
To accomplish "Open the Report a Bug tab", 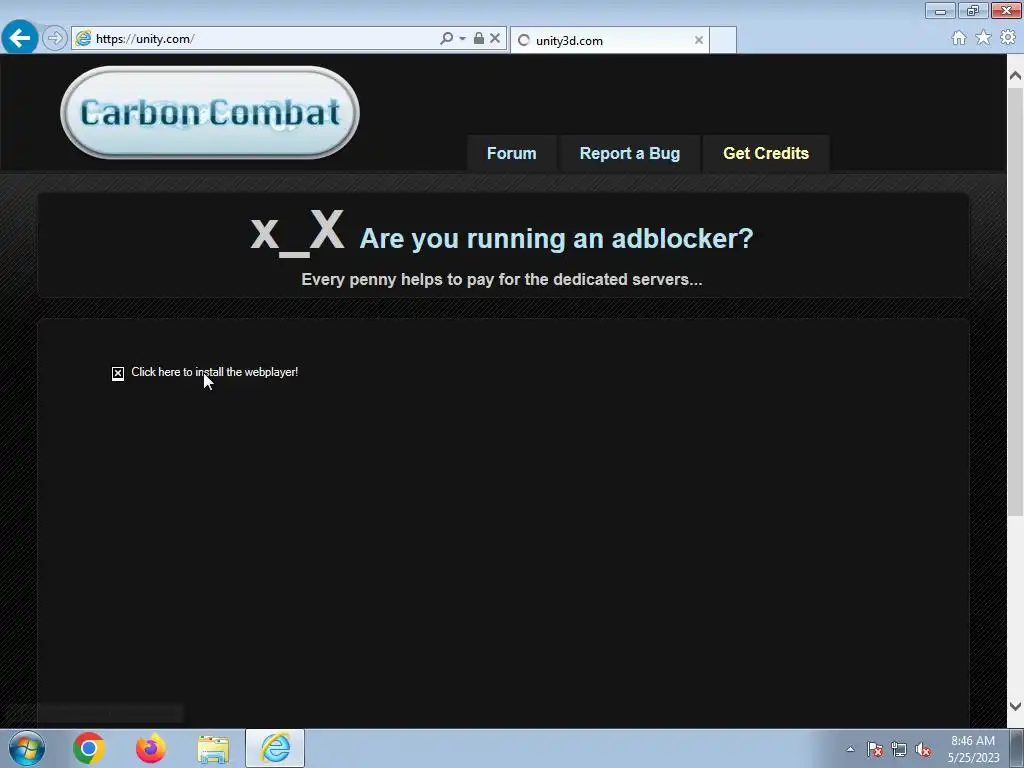I will 630,153.
